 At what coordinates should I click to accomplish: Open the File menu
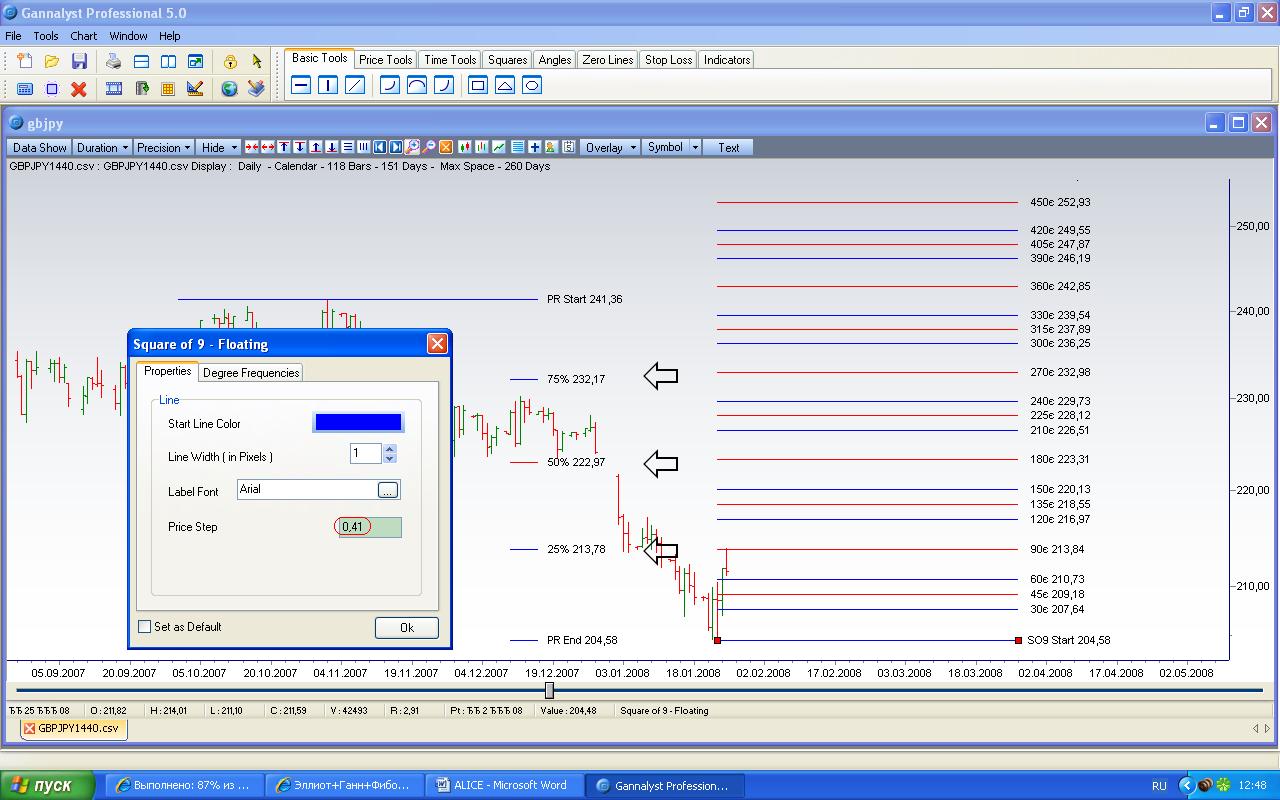click(x=13, y=36)
